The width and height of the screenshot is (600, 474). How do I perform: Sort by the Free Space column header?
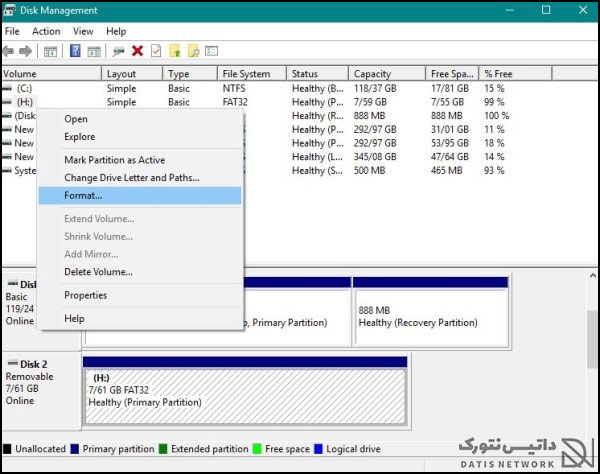click(x=452, y=73)
